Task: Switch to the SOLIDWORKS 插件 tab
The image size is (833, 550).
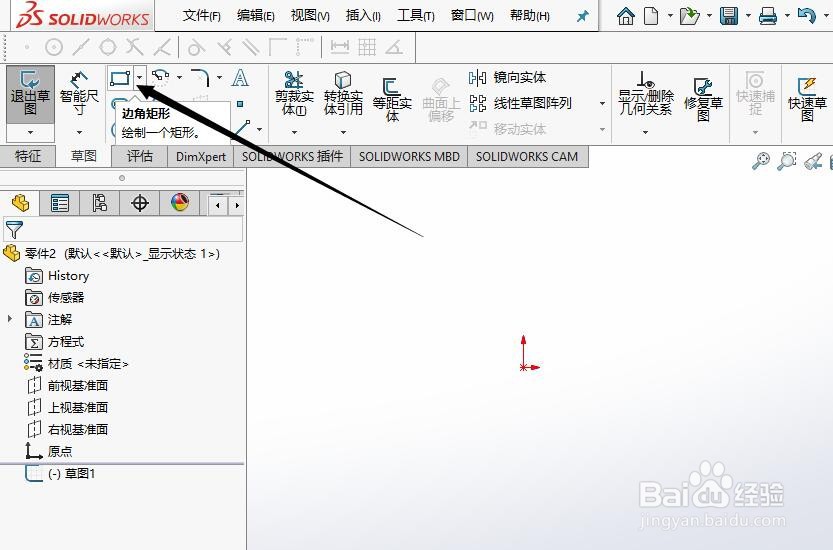Action: click(x=292, y=157)
